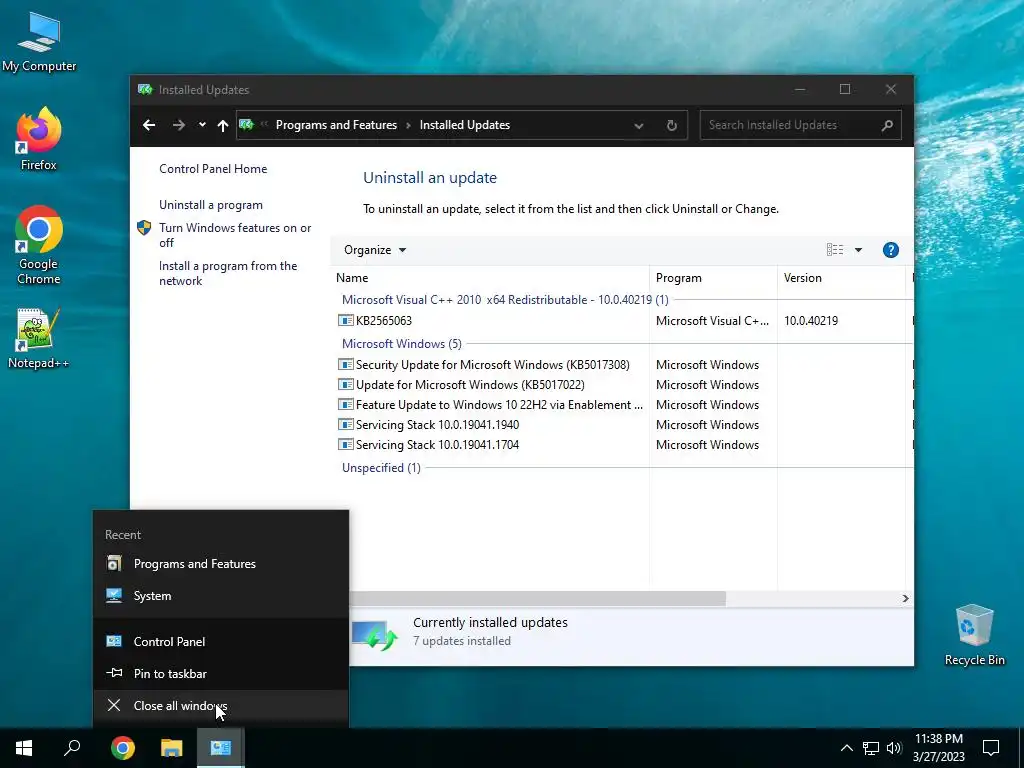
Task: Select the Firefox desktop icon
Action: 39,139
